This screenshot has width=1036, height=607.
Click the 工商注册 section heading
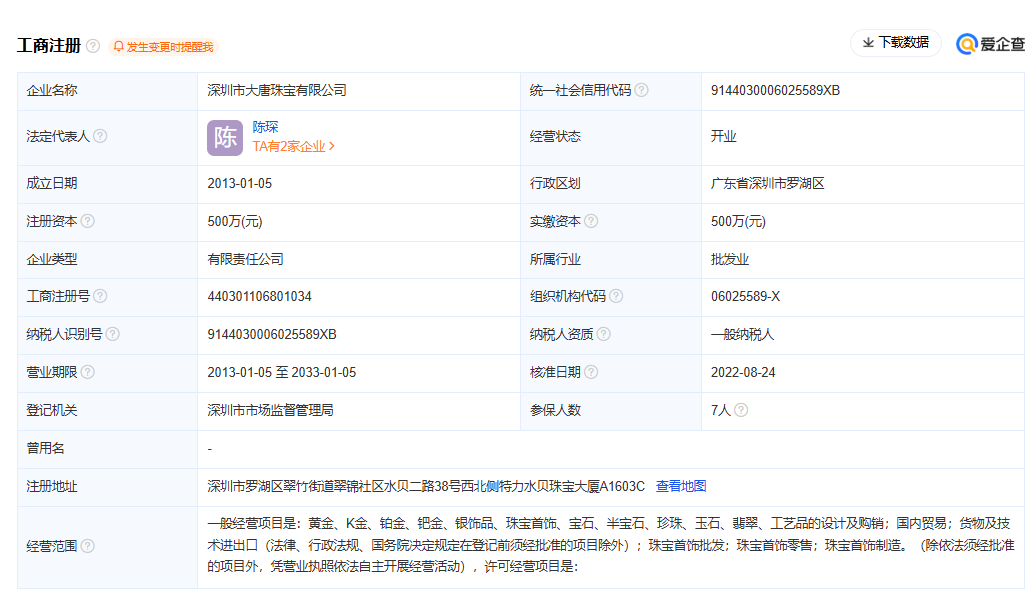click(x=49, y=46)
